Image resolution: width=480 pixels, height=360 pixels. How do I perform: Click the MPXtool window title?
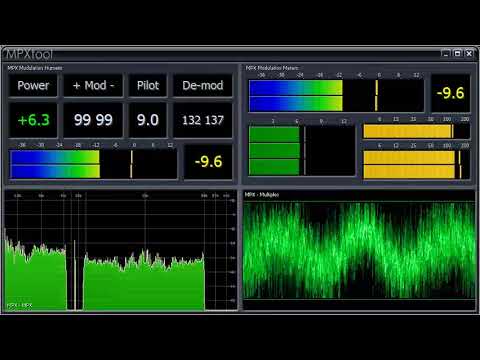[29, 54]
